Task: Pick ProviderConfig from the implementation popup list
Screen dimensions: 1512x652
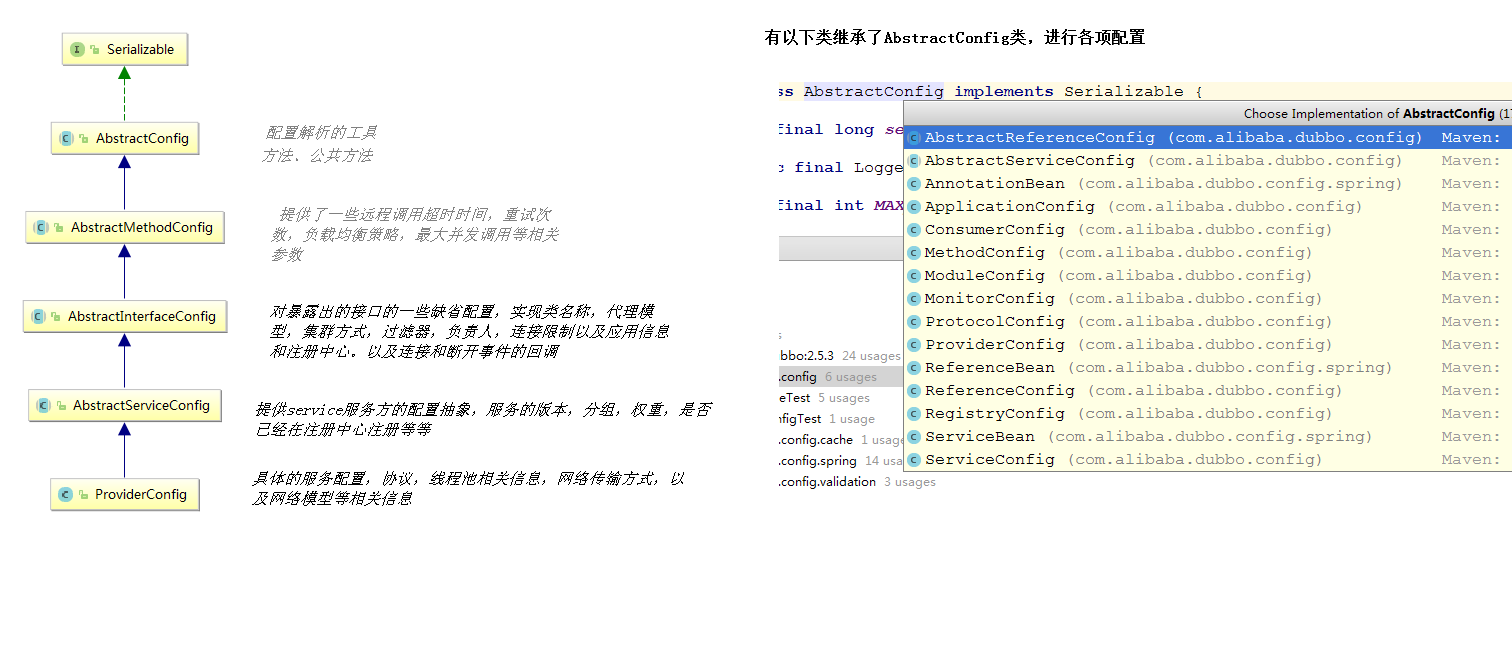Action: 1207,344
